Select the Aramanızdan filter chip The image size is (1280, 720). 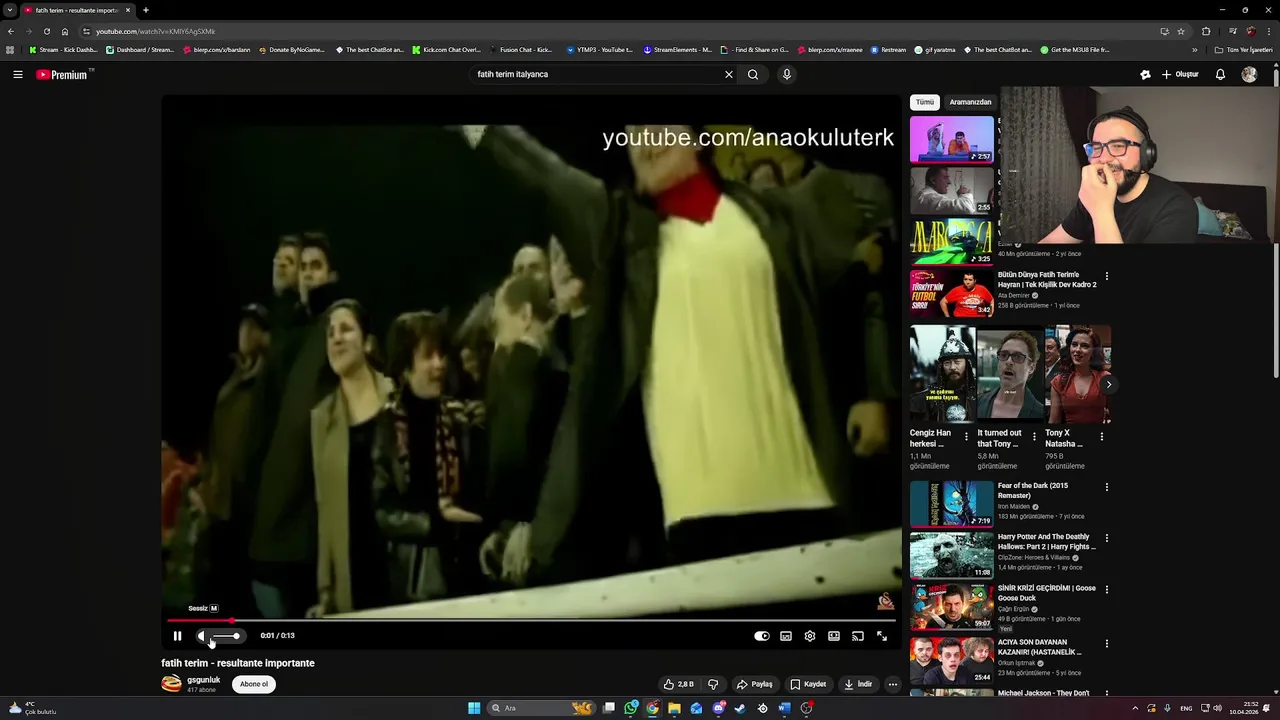970,102
